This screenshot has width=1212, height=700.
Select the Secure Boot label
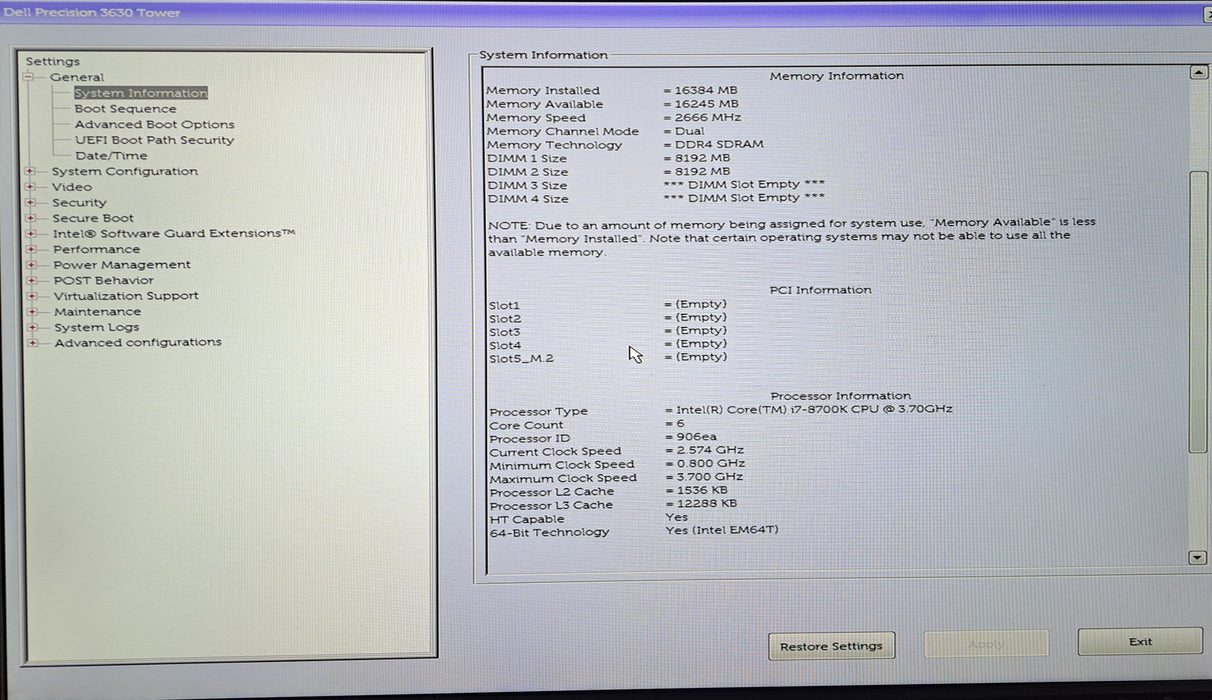[x=93, y=218]
